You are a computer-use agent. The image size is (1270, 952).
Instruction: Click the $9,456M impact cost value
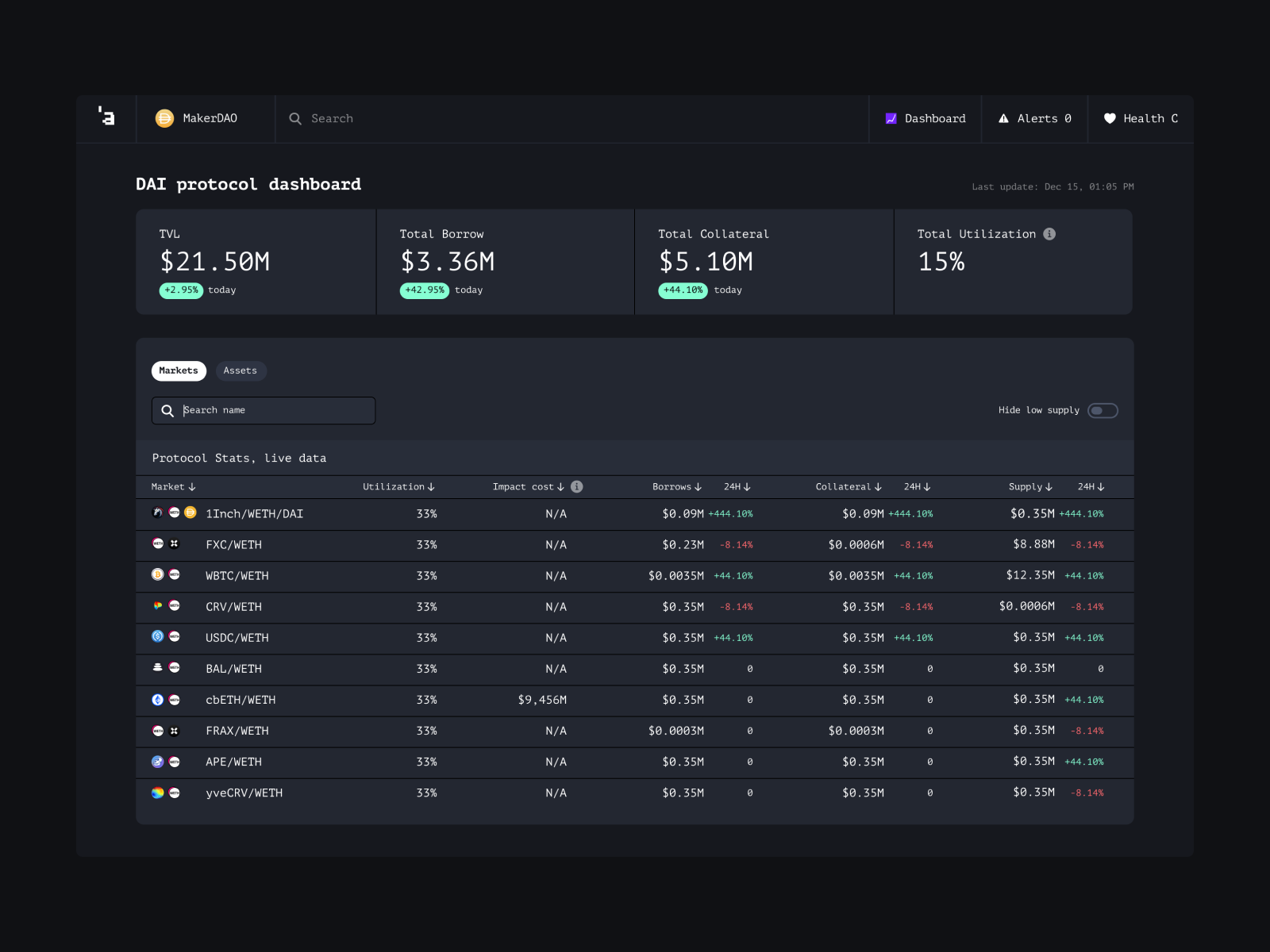(x=542, y=700)
